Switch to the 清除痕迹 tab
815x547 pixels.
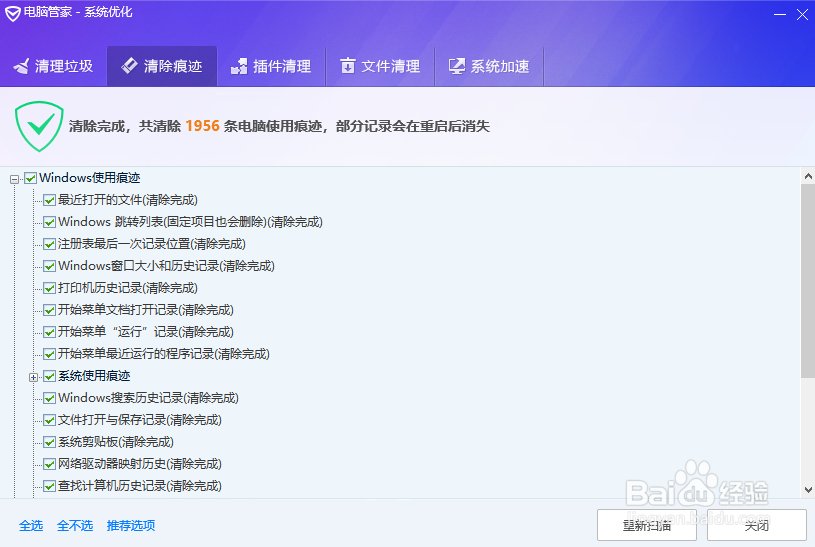[x=162, y=66]
